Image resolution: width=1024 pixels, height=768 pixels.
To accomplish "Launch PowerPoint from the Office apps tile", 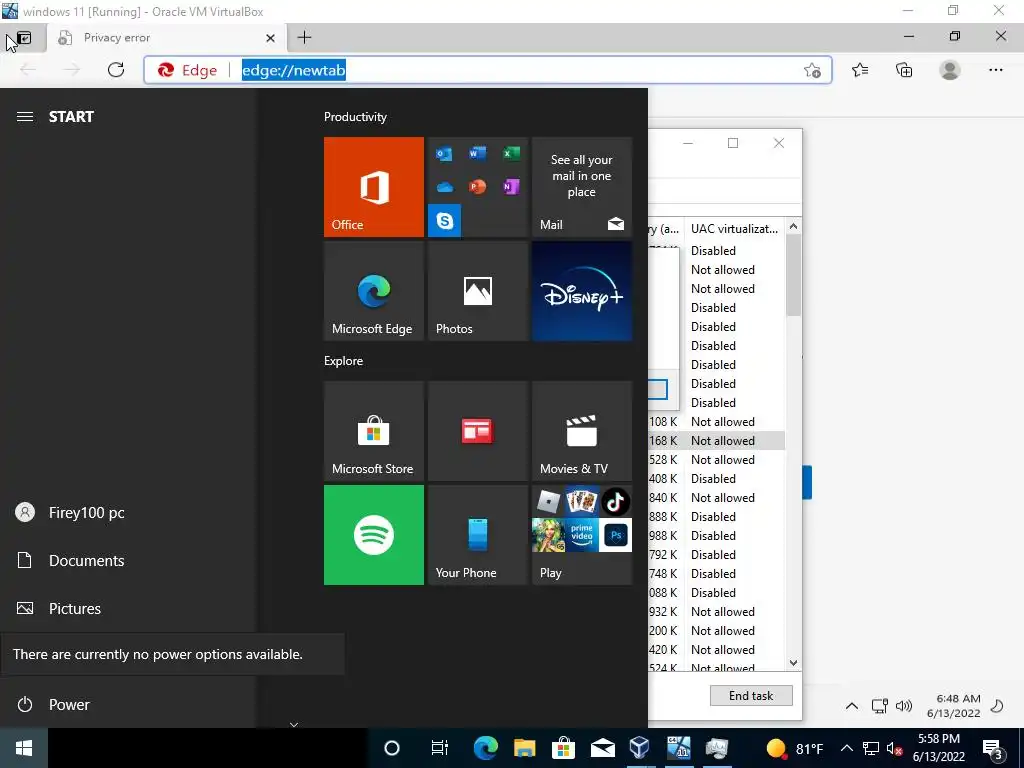I will (477, 187).
